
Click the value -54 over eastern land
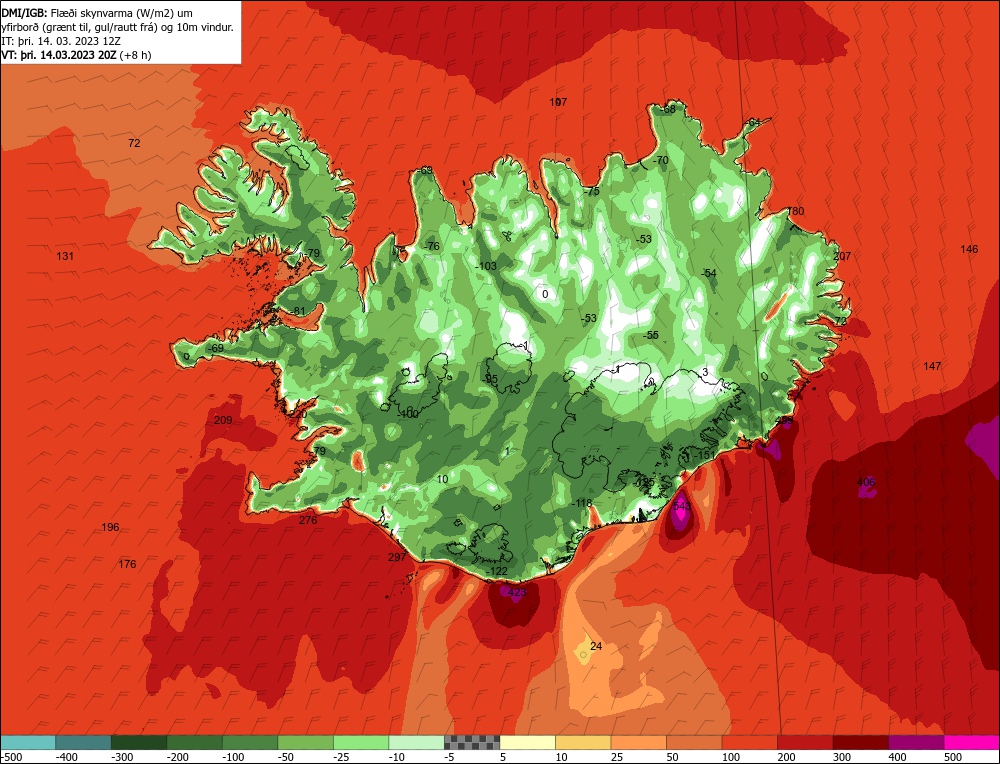708,273
